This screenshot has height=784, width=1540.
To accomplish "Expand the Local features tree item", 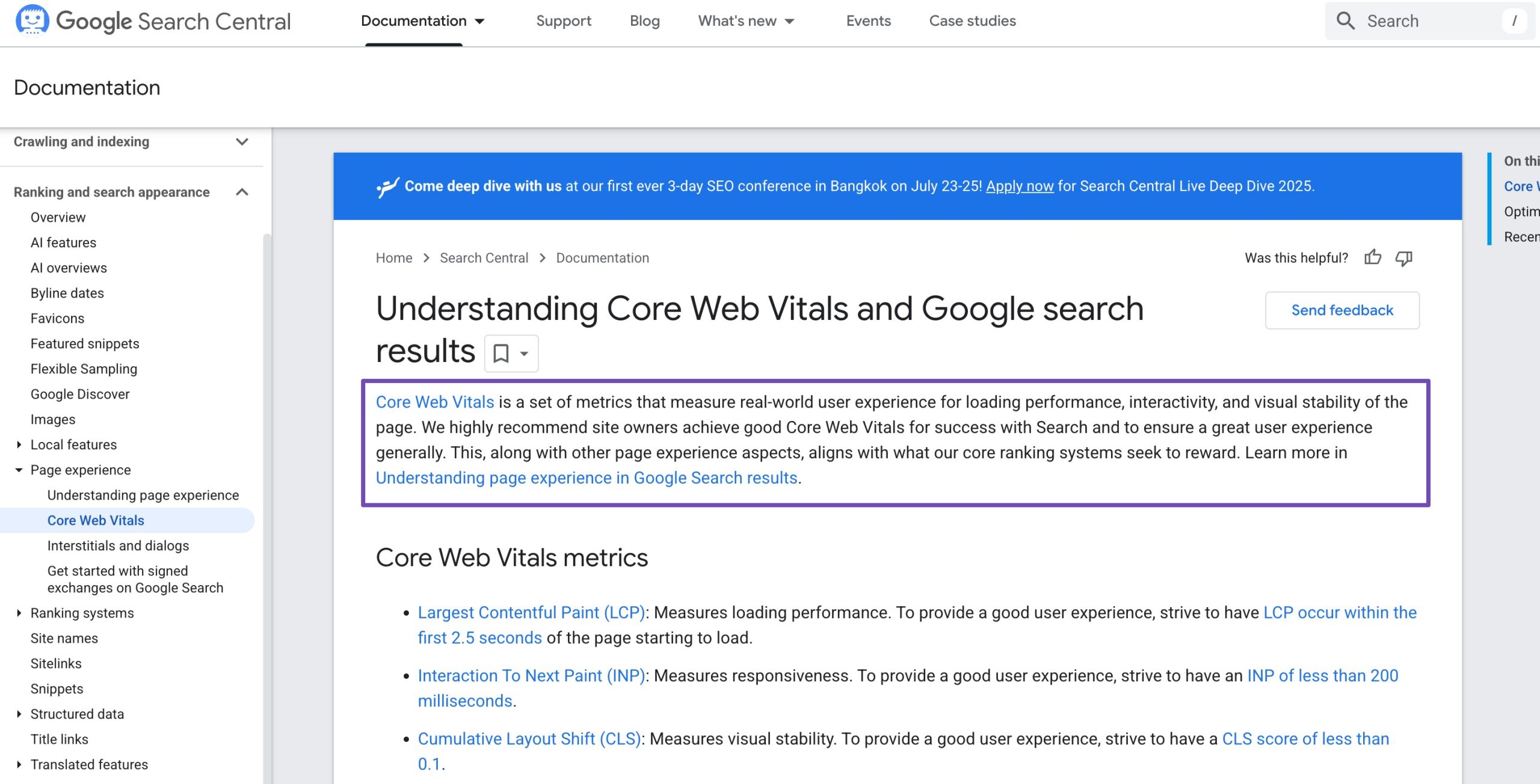I will 19,445.
